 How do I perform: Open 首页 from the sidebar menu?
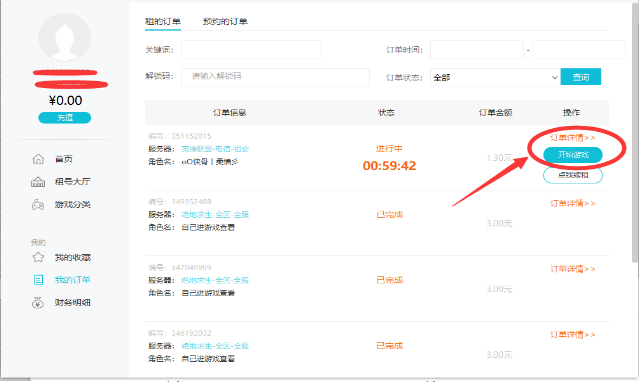[64, 159]
